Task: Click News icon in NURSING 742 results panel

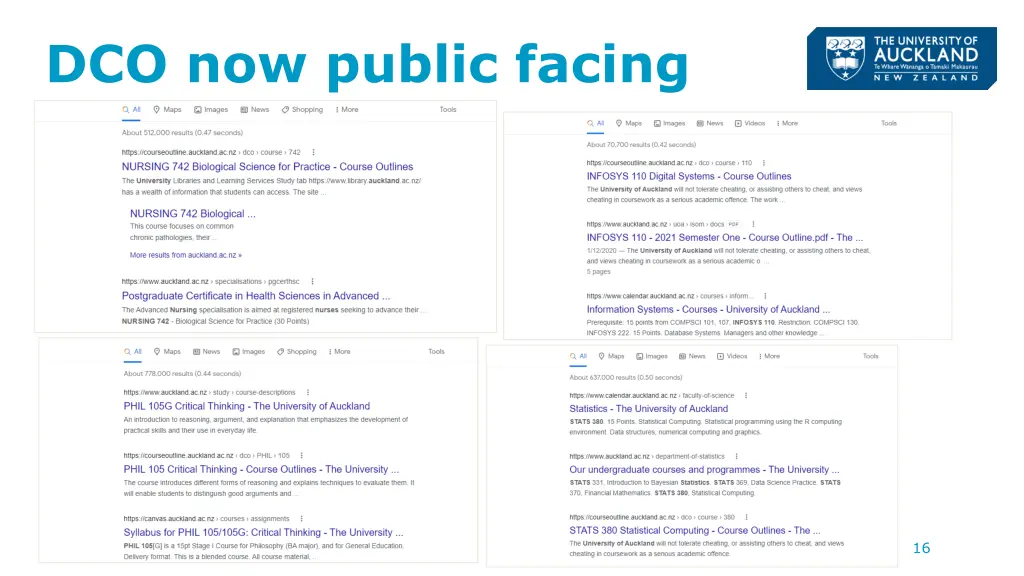Action: pos(244,110)
